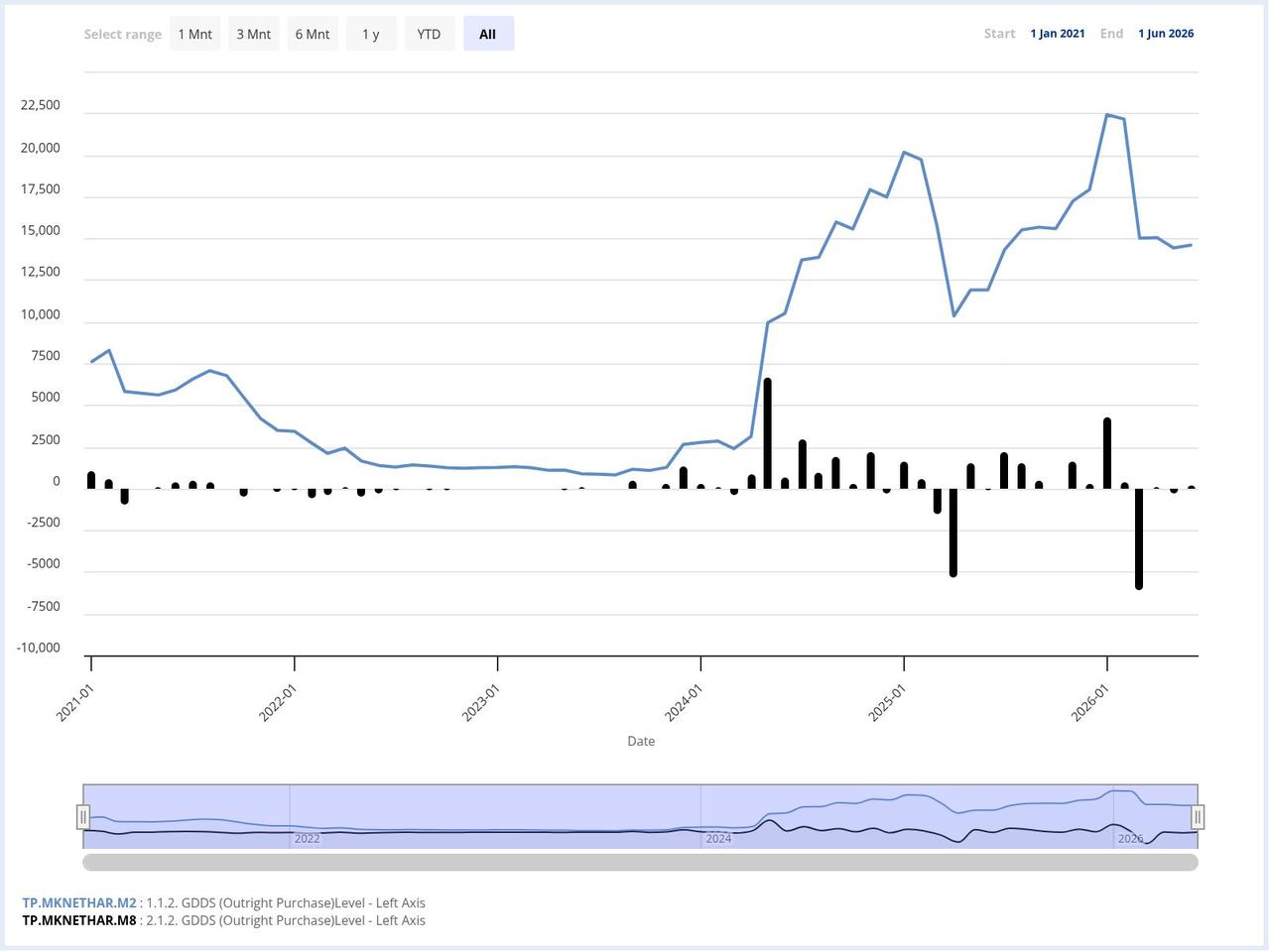Click the Date axis title

[x=641, y=742]
